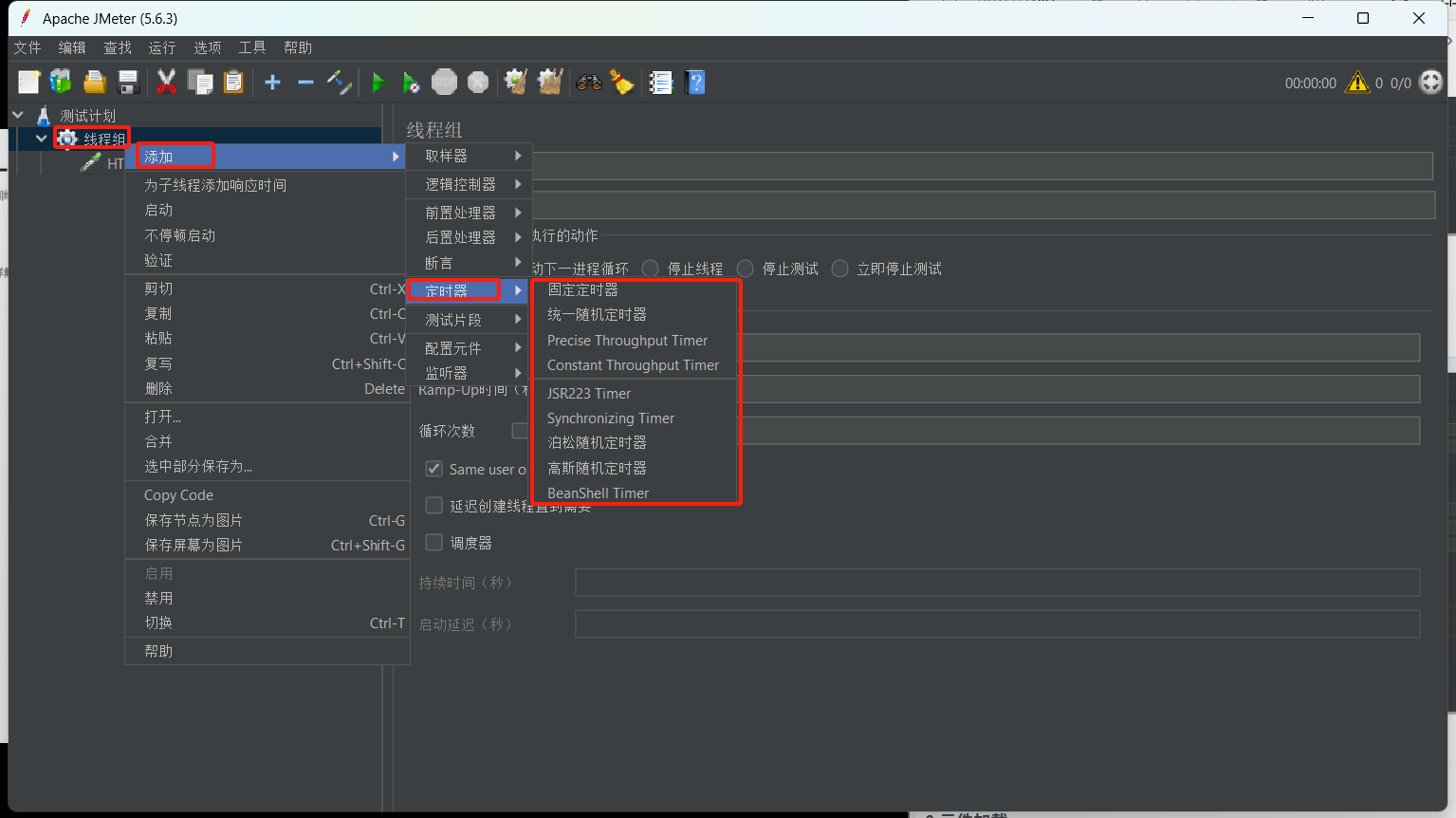The width and height of the screenshot is (1456, 818).
Task: Click the Open file folder icon
Action: pos(94,83)
